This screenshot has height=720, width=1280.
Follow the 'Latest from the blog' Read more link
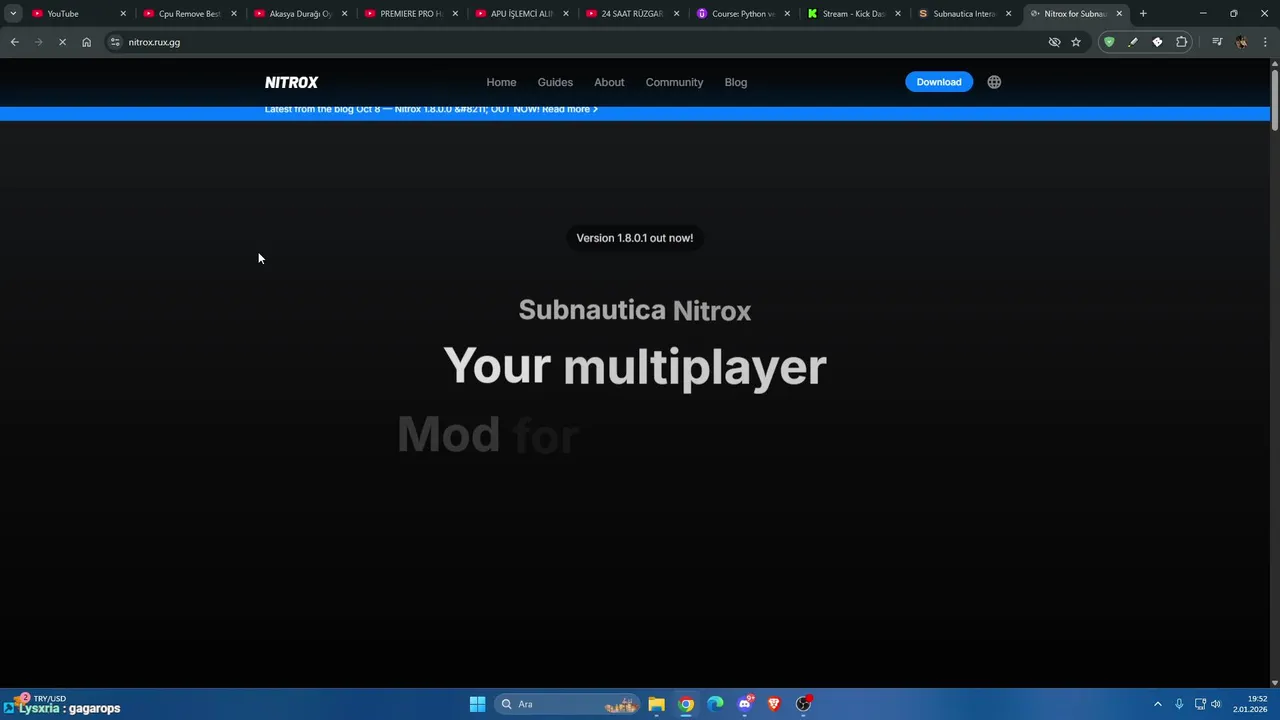(x=570, y=109)
